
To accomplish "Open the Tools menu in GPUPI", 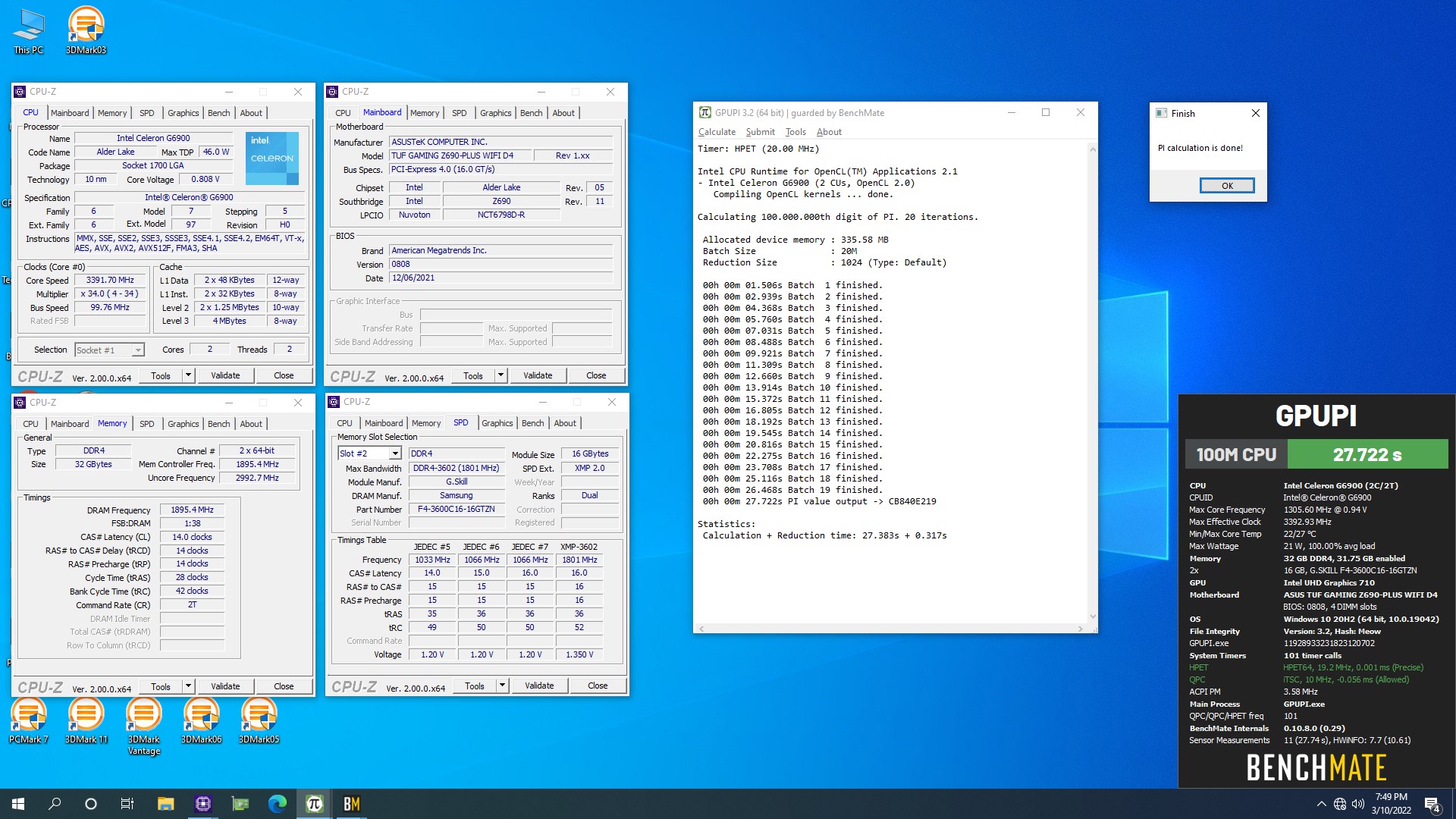I will [x=795, y=132].
